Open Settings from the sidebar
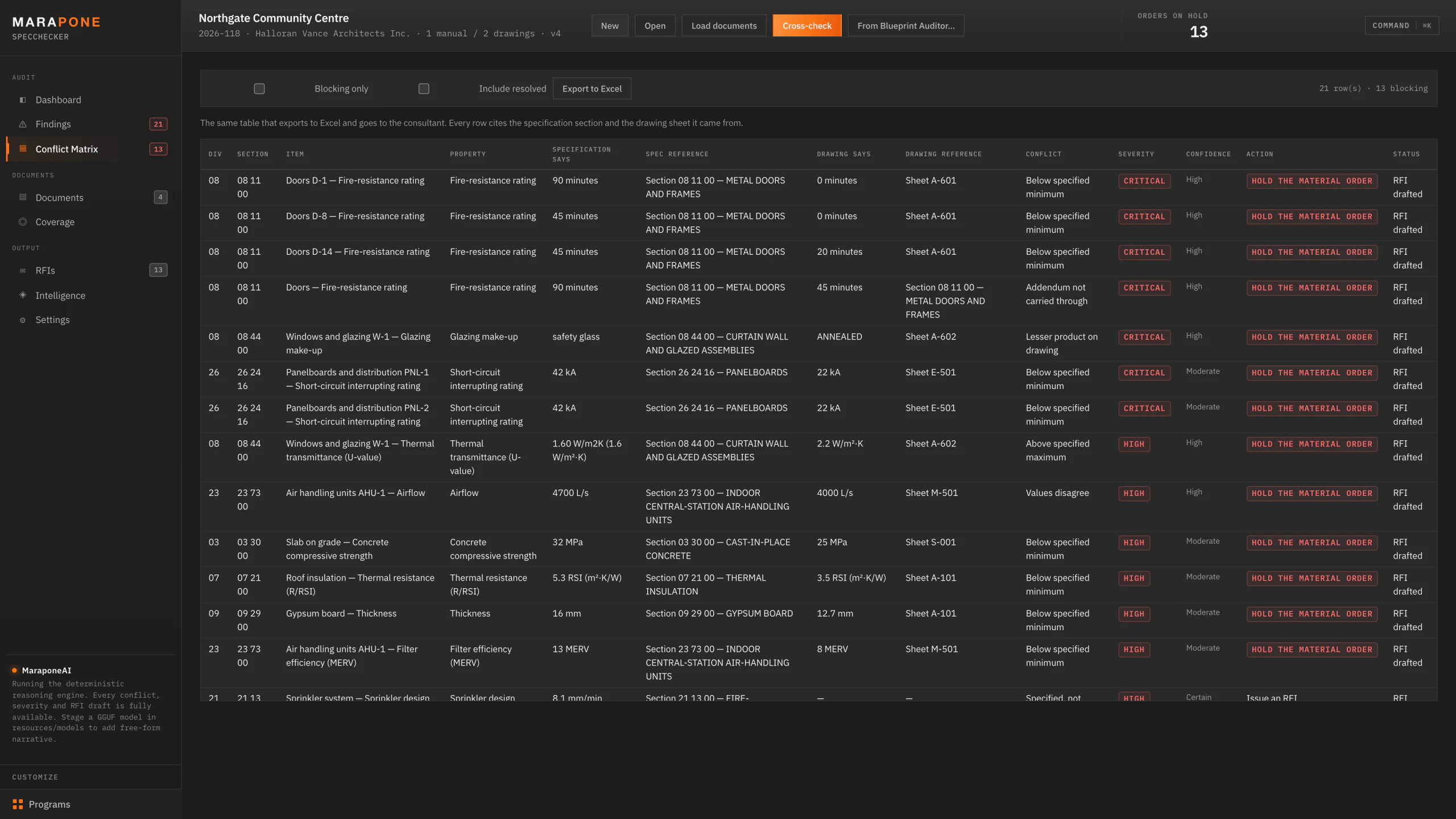The image size is (1456, 819). click(x=91, y=320)
